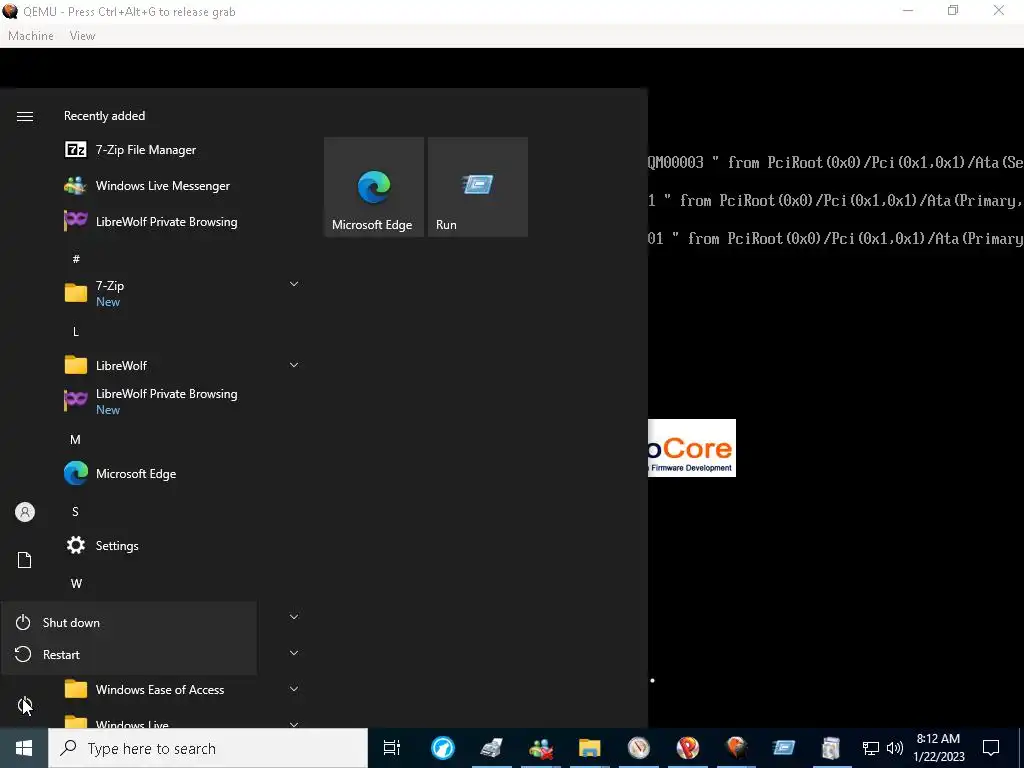Screen dimensions: 1024x768
Task: Open Task View on the taskbar
Action: point(392,748)
